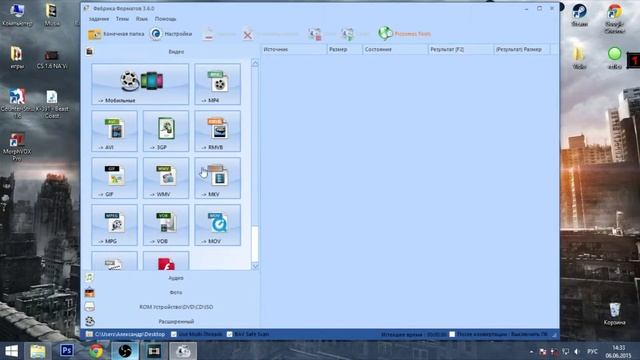
Task: Open the output folder path in status bar
Action: pyautogui.click(x=130, y=334)
